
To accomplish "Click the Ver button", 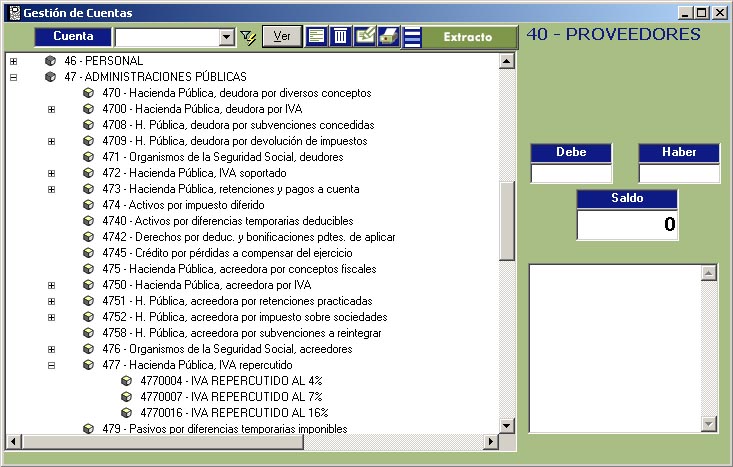I will 282,36.
